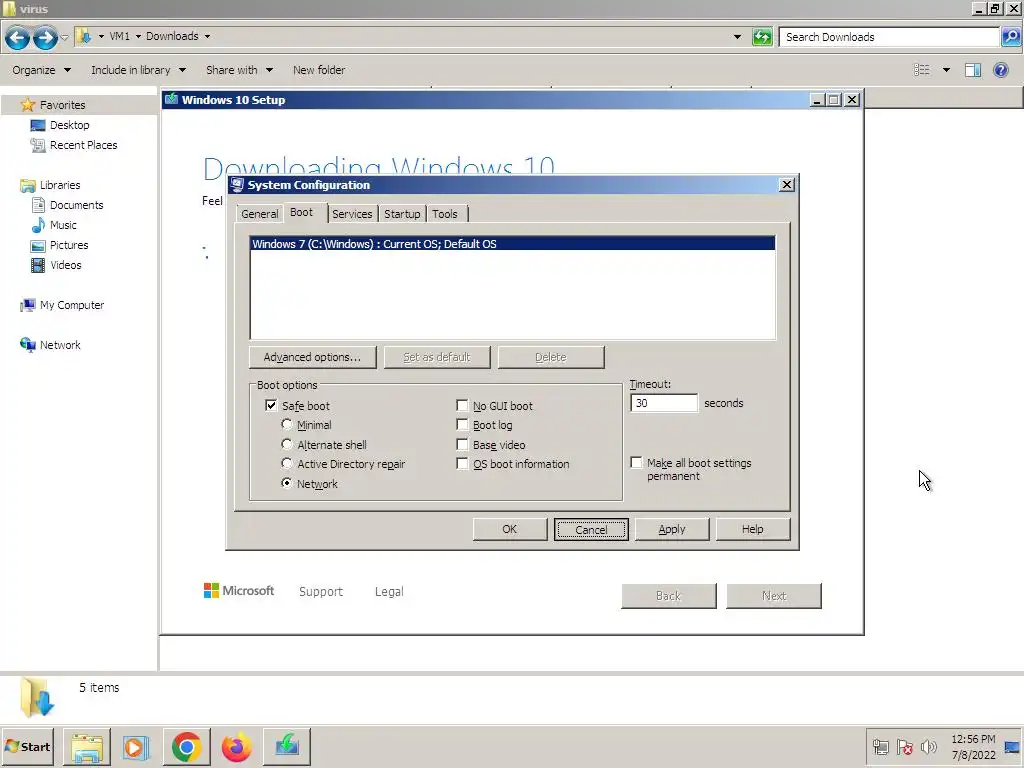
Task: Confirm with the OK button
Action: tap(510, 530)
